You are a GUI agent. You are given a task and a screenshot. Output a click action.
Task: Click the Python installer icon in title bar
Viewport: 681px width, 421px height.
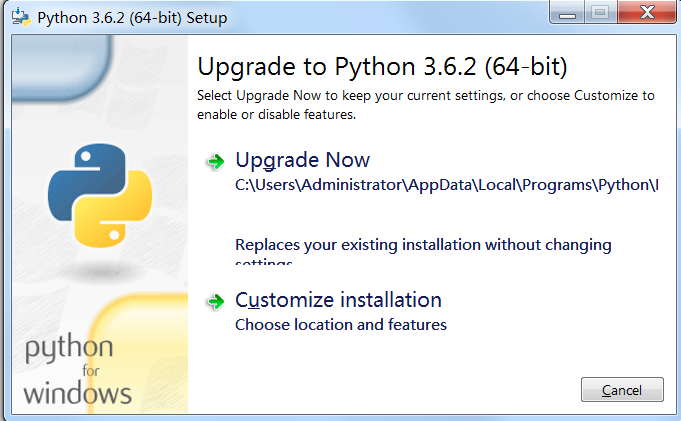[x=21, y=17]
